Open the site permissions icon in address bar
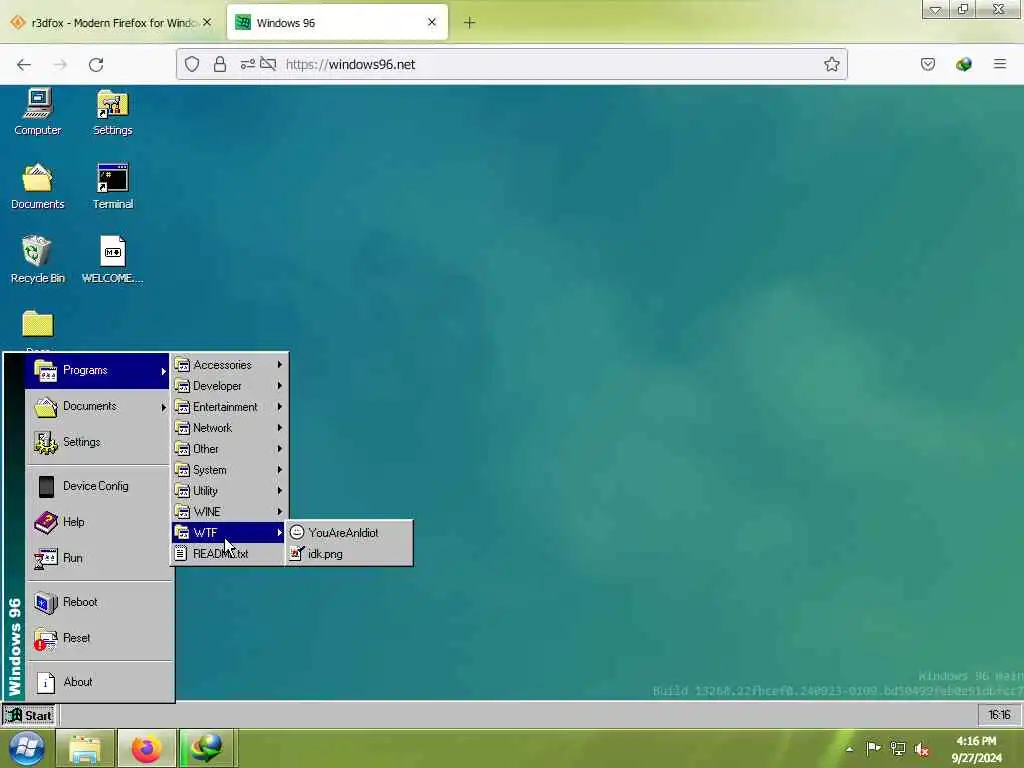 [248, 64]
